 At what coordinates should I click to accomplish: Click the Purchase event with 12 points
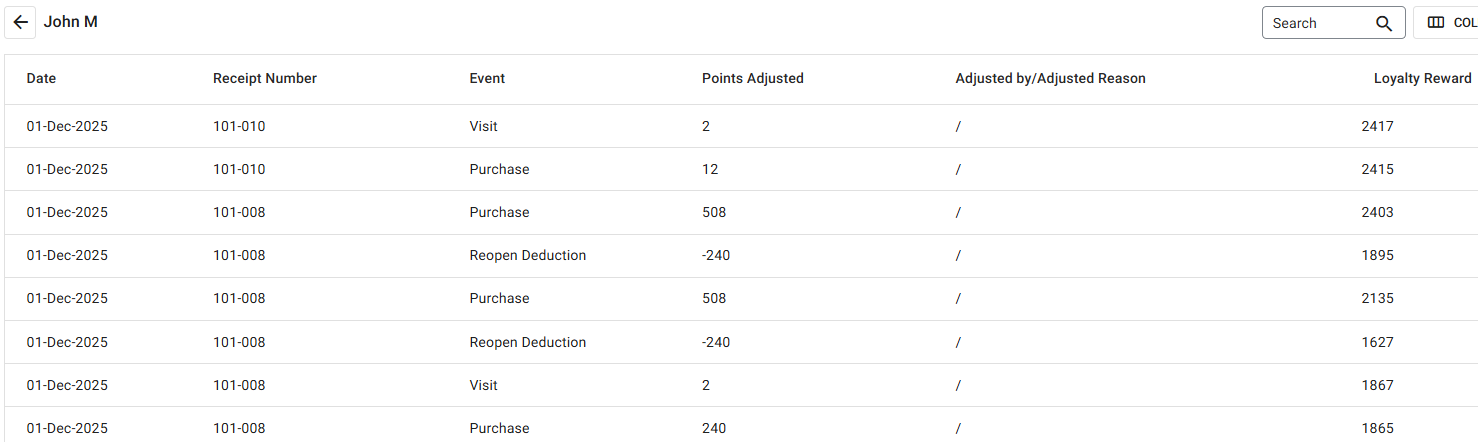(499, 169)
